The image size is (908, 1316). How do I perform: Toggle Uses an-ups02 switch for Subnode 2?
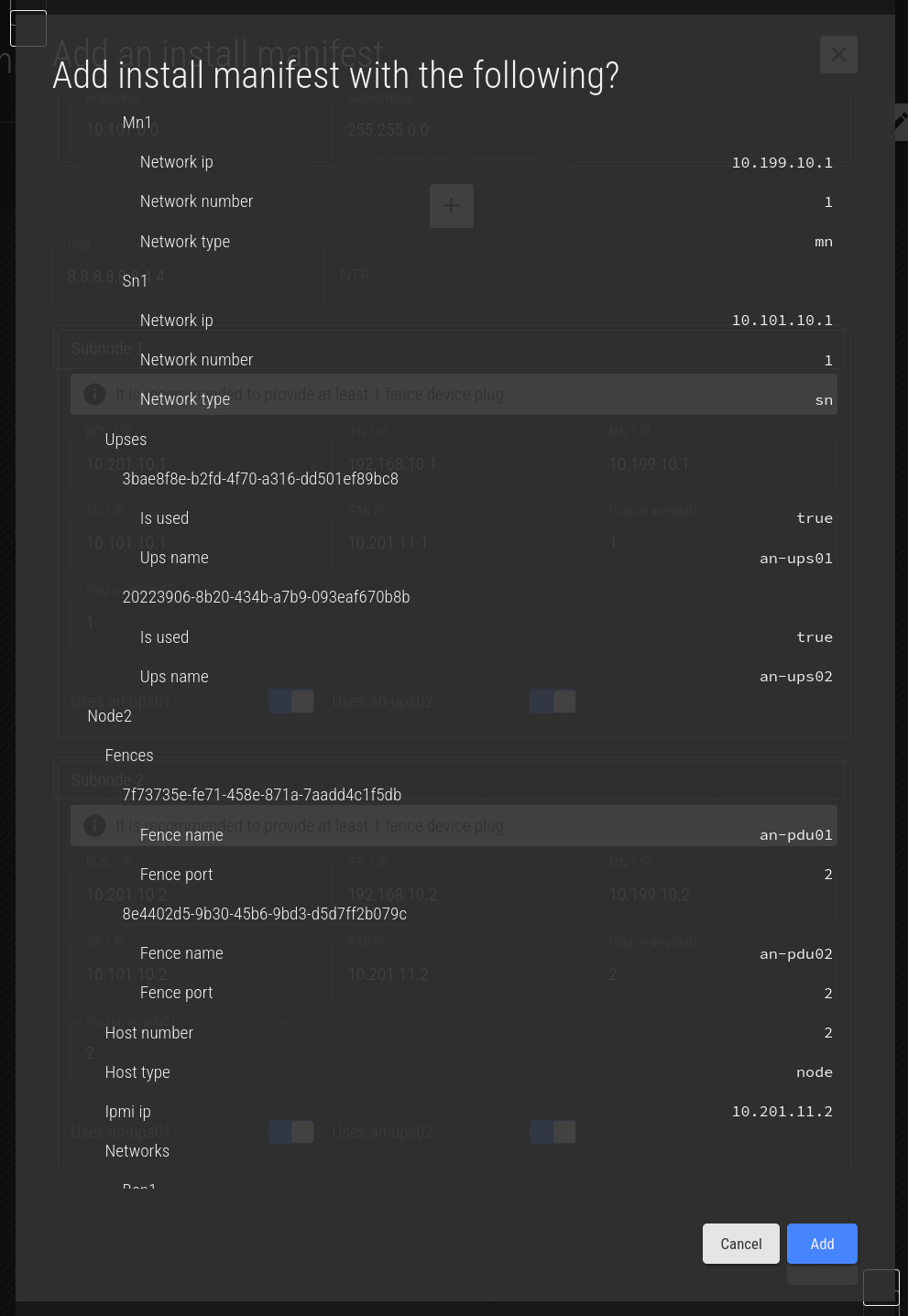click(x=552, y=1132)
